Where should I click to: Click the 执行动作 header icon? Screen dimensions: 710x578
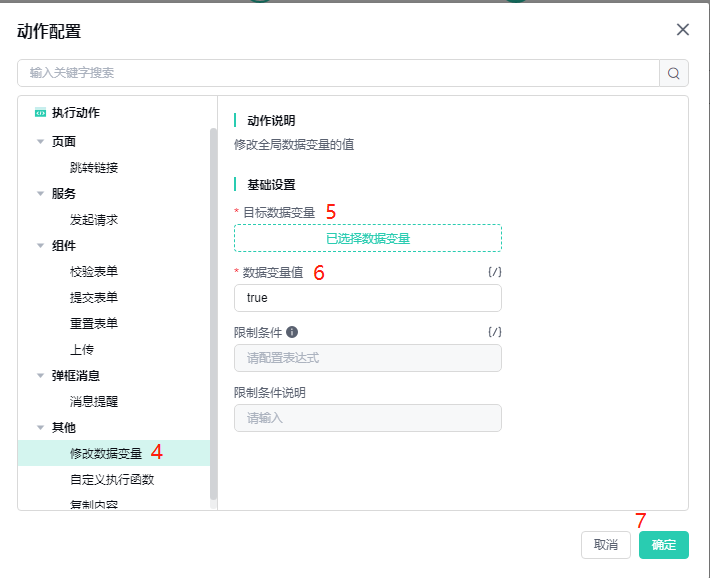[40, 113]
